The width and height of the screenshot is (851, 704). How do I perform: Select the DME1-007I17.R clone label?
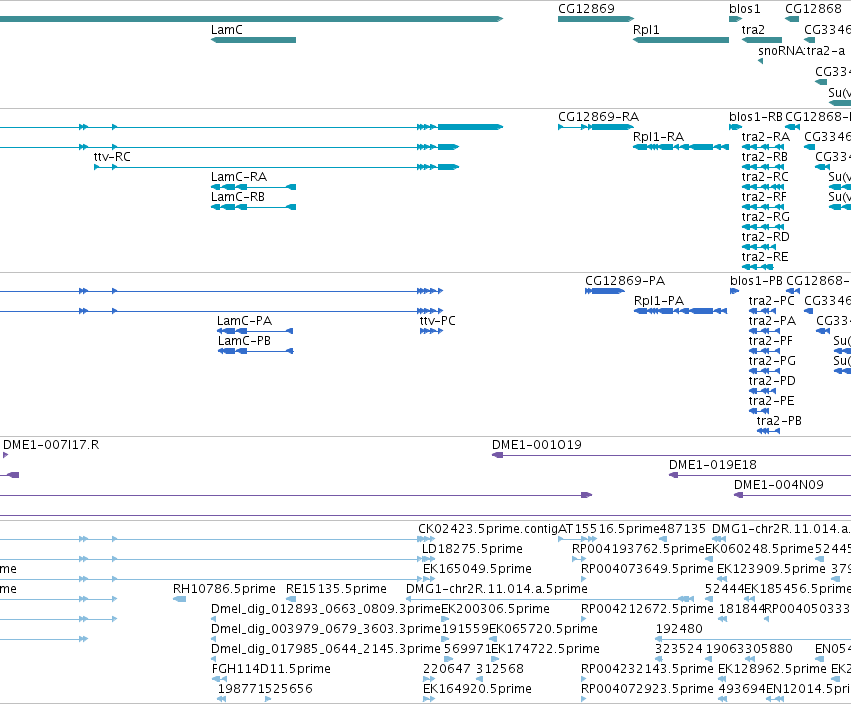pyautogui.click(x=51, y=445)
